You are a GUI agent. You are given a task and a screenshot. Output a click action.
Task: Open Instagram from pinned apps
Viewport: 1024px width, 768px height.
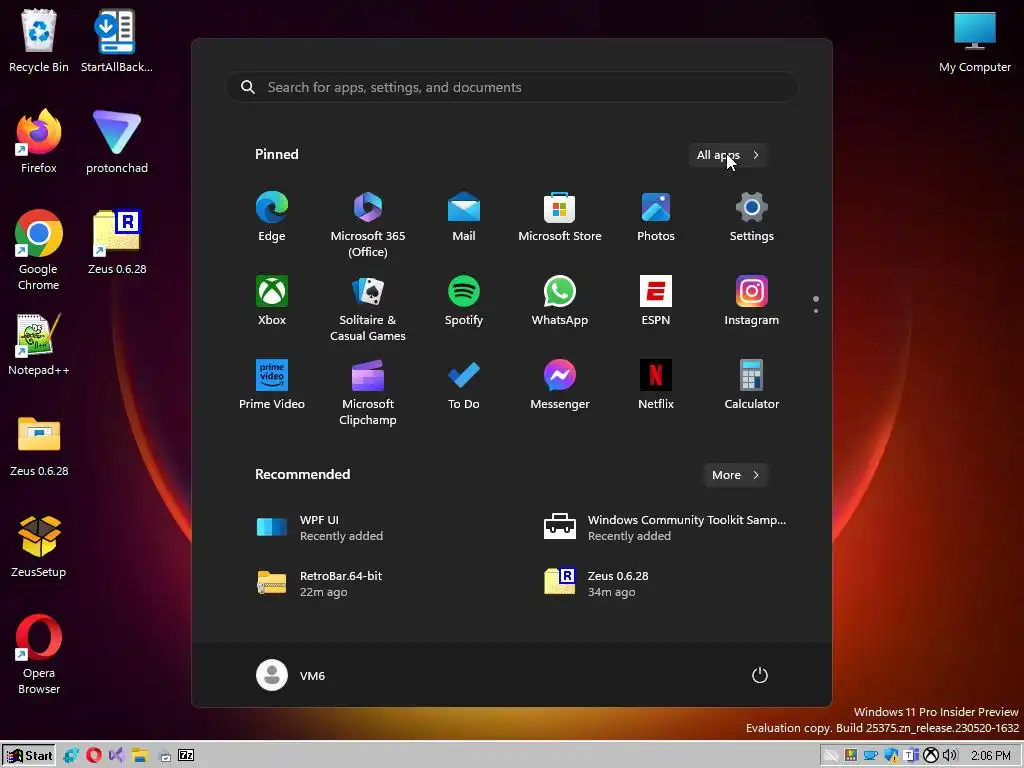click(752, 301)
